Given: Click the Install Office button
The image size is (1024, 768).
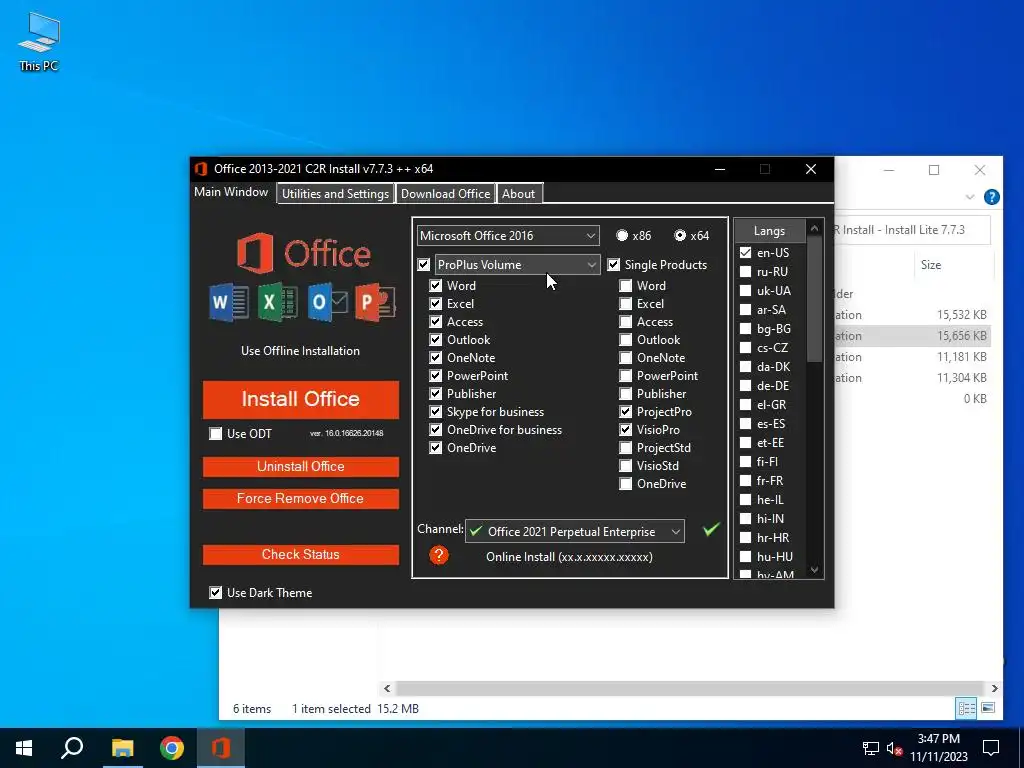Looking at the screenshot, I should (x=300, y=399).
